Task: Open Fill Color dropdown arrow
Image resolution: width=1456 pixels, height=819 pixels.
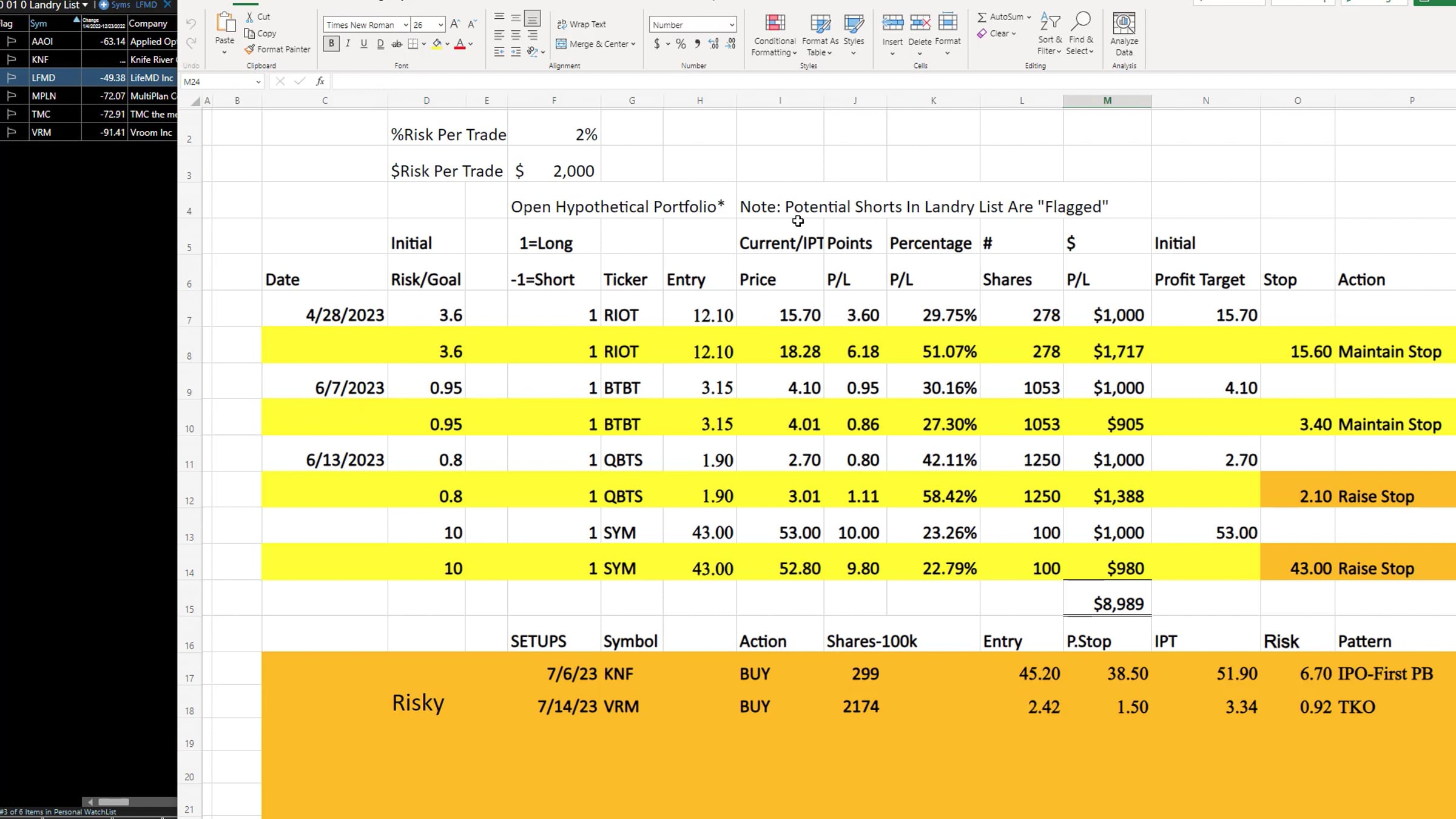Action: [448, 44]
